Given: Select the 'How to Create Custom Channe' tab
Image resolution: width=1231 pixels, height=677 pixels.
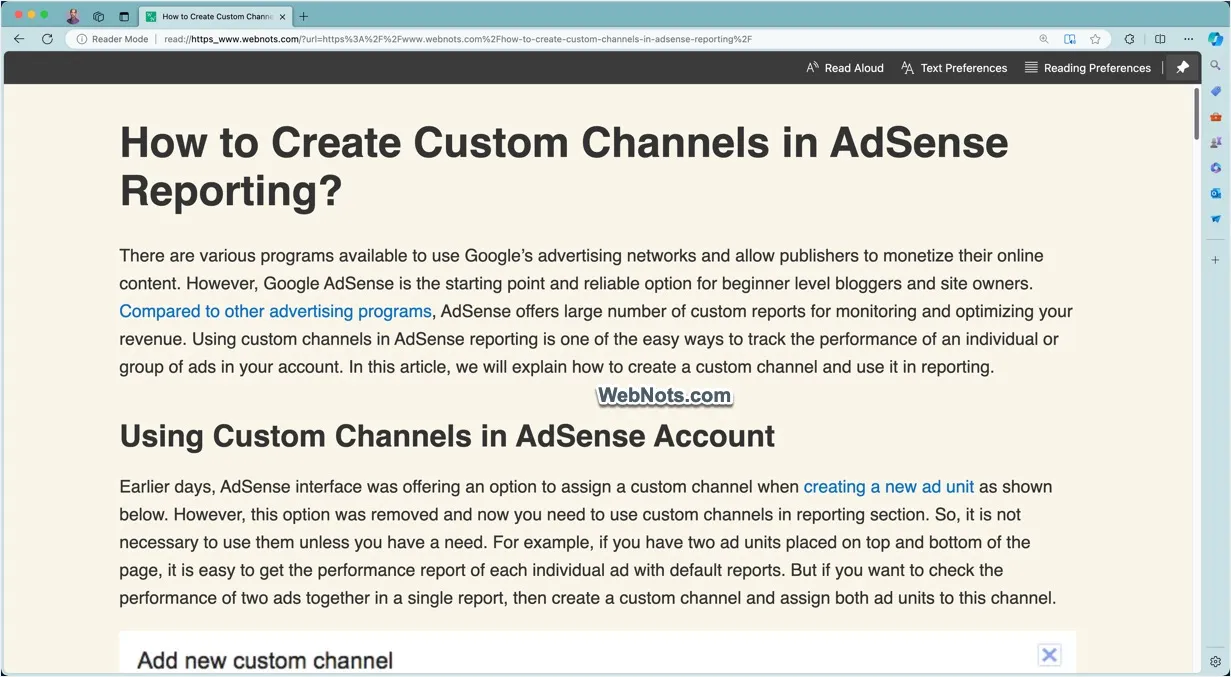Looking at the screenshot, I should [215, 16].
